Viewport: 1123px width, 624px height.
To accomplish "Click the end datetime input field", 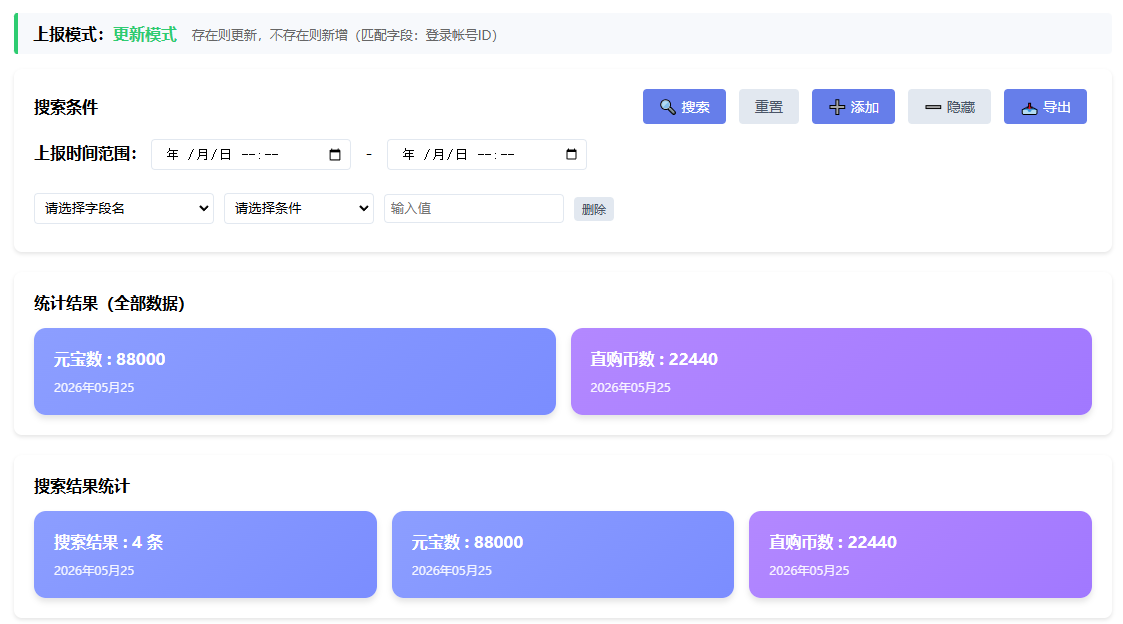I will [487, 155].
